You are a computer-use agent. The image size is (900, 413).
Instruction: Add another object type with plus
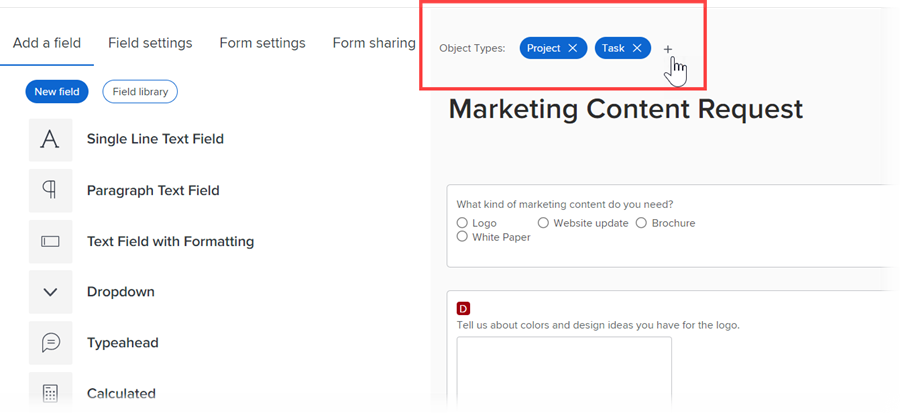pos(668,49)
